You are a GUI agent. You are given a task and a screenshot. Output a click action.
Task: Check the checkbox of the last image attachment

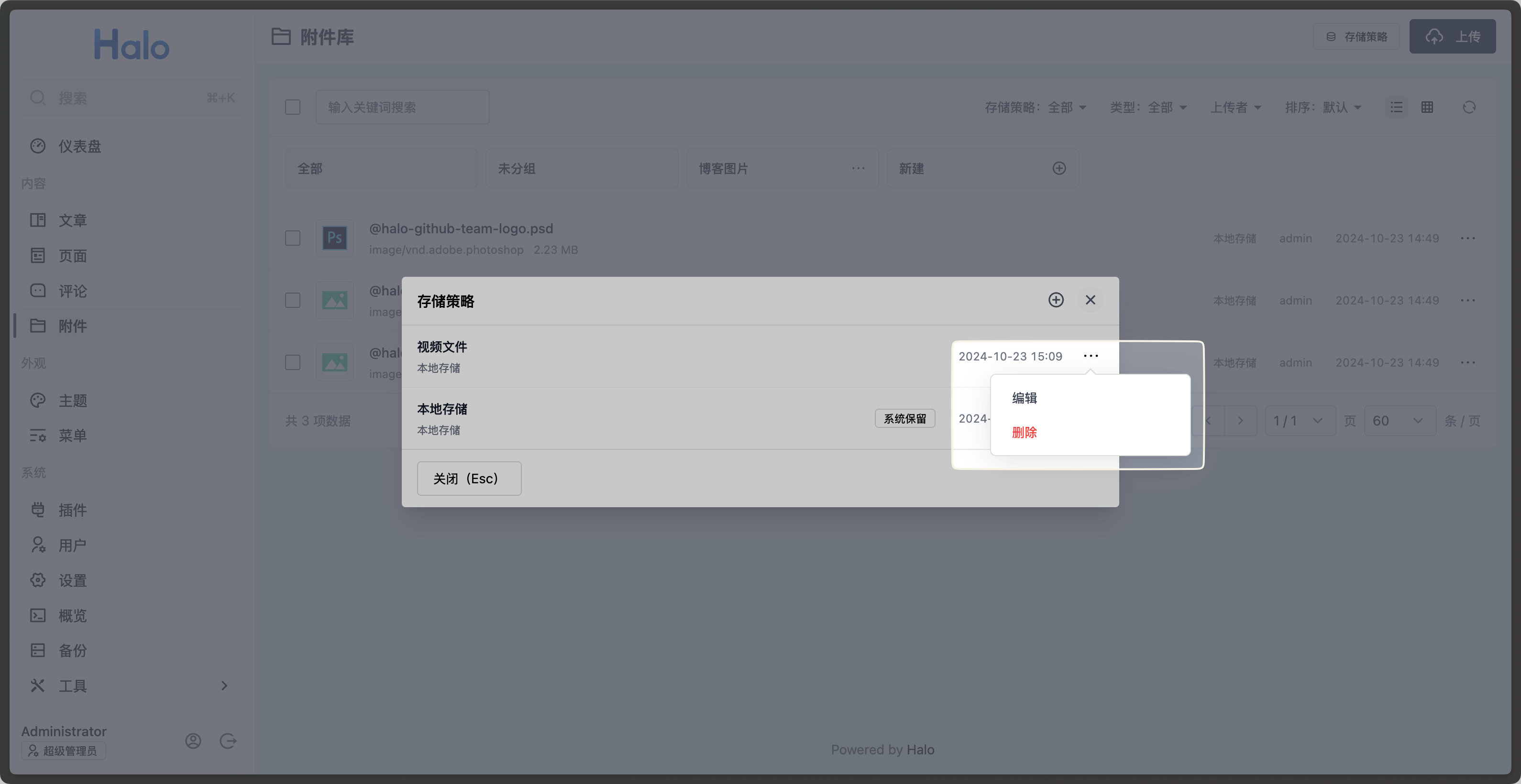pyautogui.click(x=293, y=362)
